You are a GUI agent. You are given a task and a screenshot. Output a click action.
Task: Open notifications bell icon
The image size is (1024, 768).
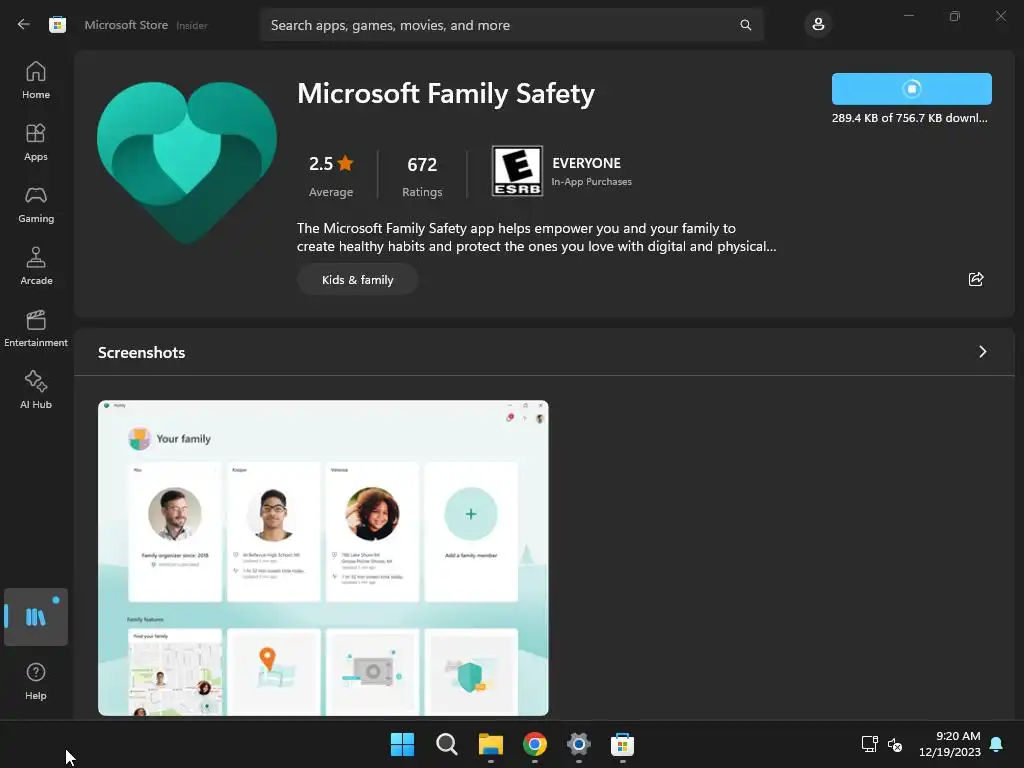click(997, 744)
